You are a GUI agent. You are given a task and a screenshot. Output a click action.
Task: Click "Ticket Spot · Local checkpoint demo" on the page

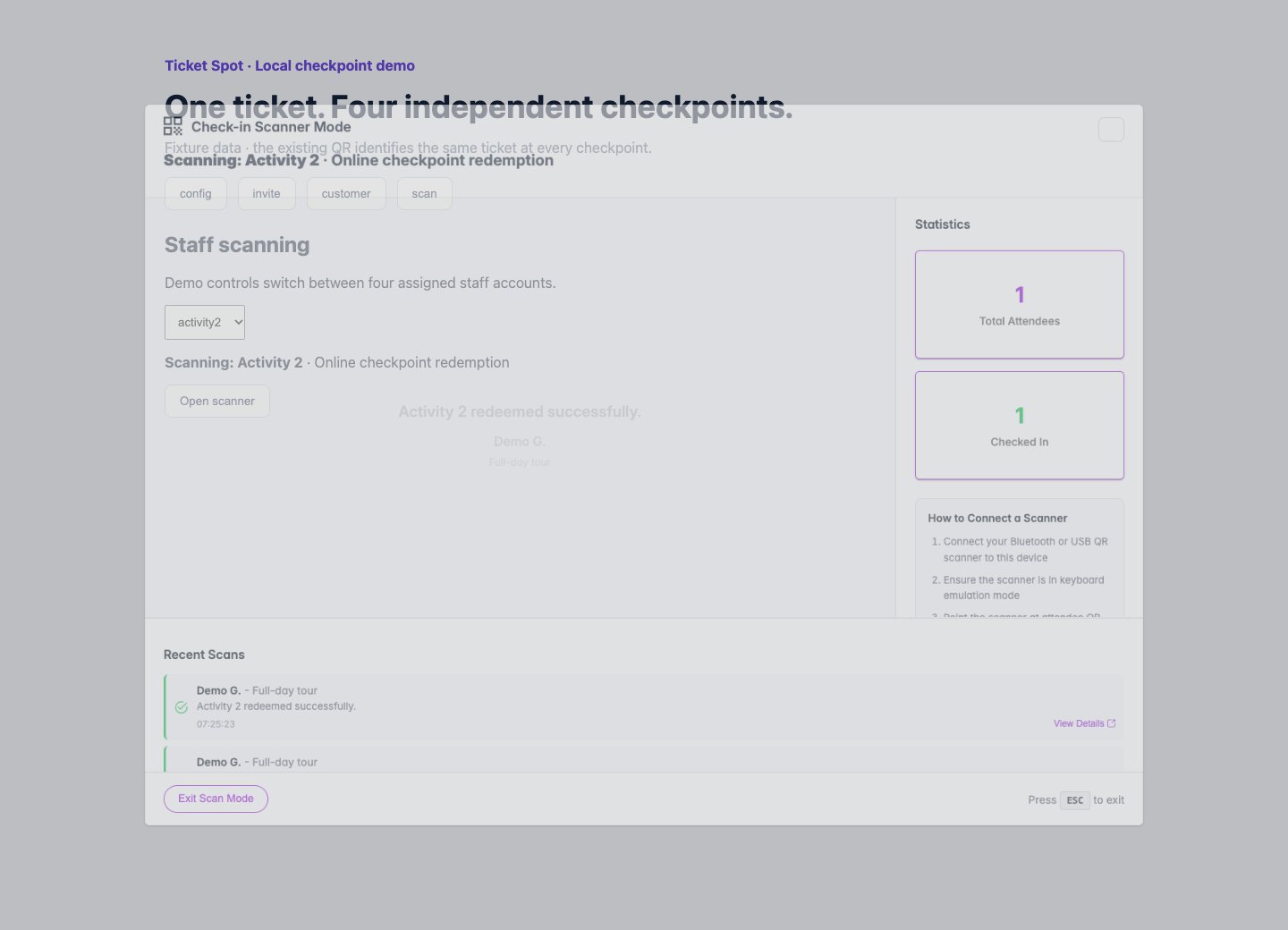coord(290,65)
